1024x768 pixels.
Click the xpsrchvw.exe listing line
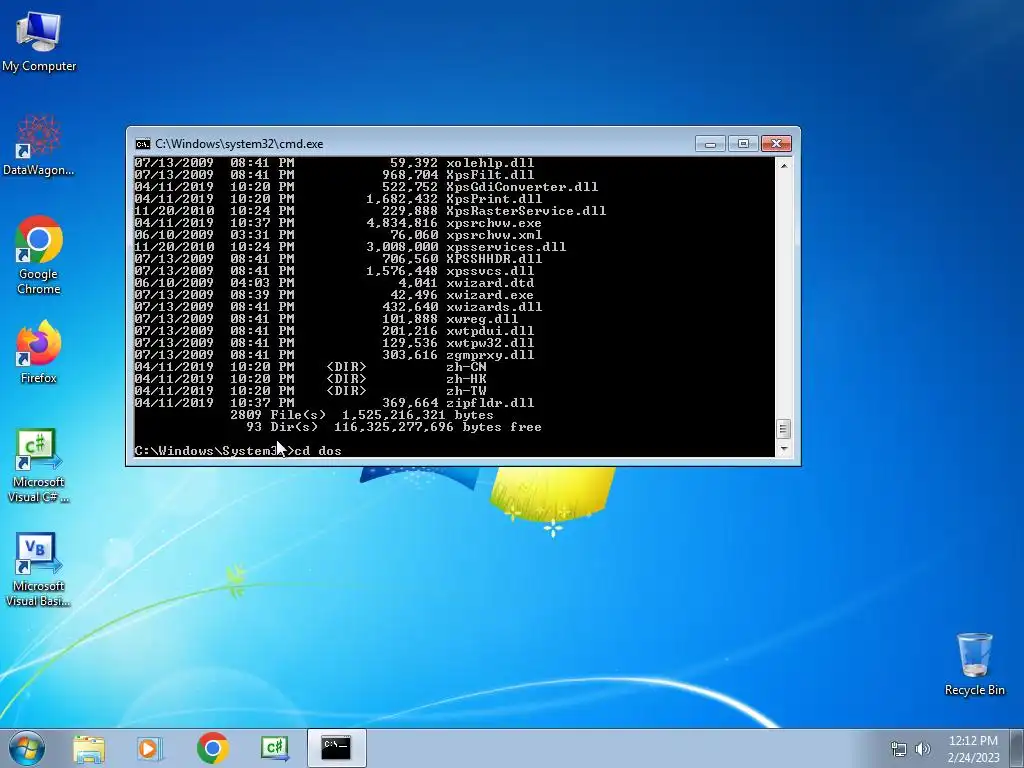coord(338,223)
